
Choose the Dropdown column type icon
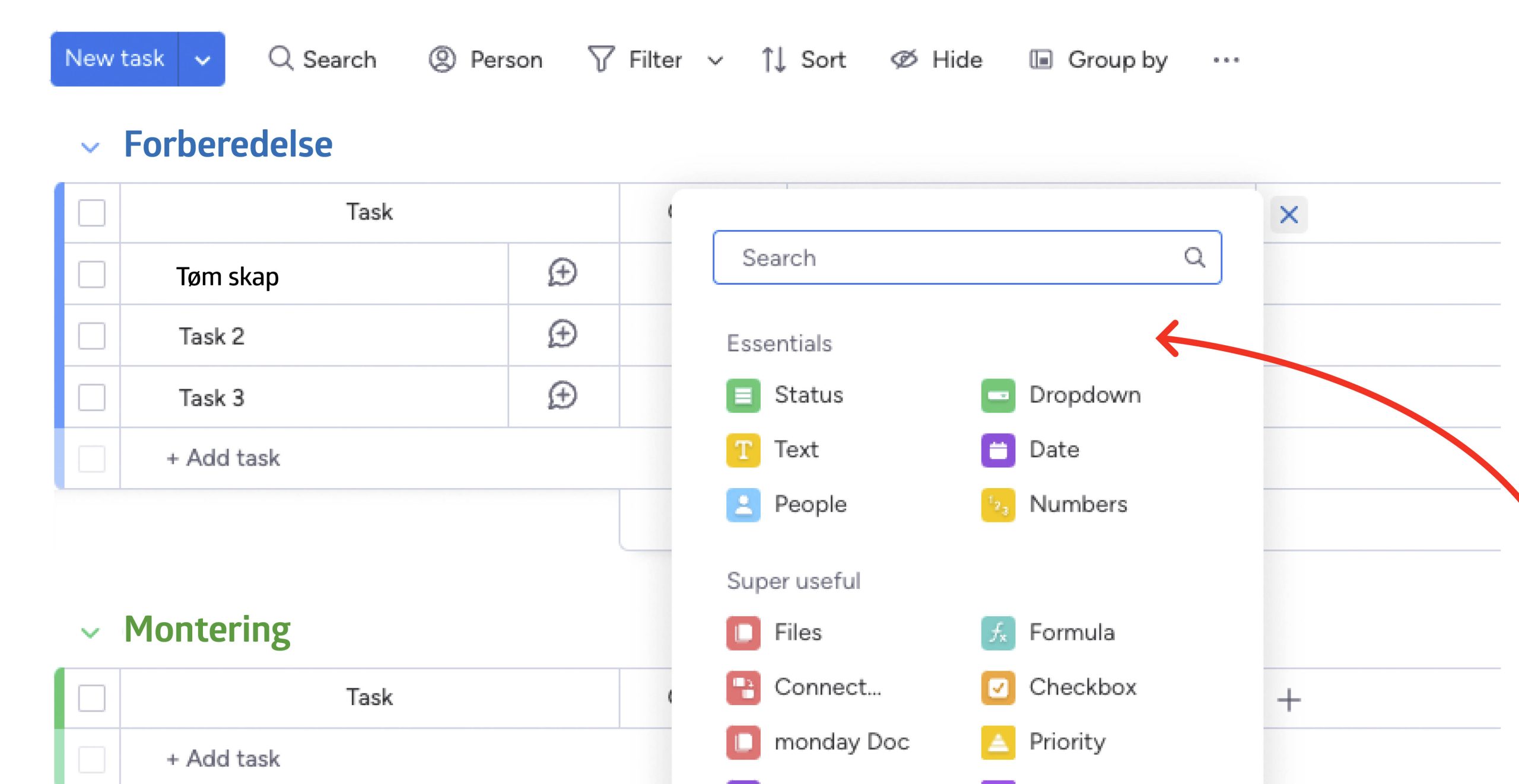tap(998, 396)
